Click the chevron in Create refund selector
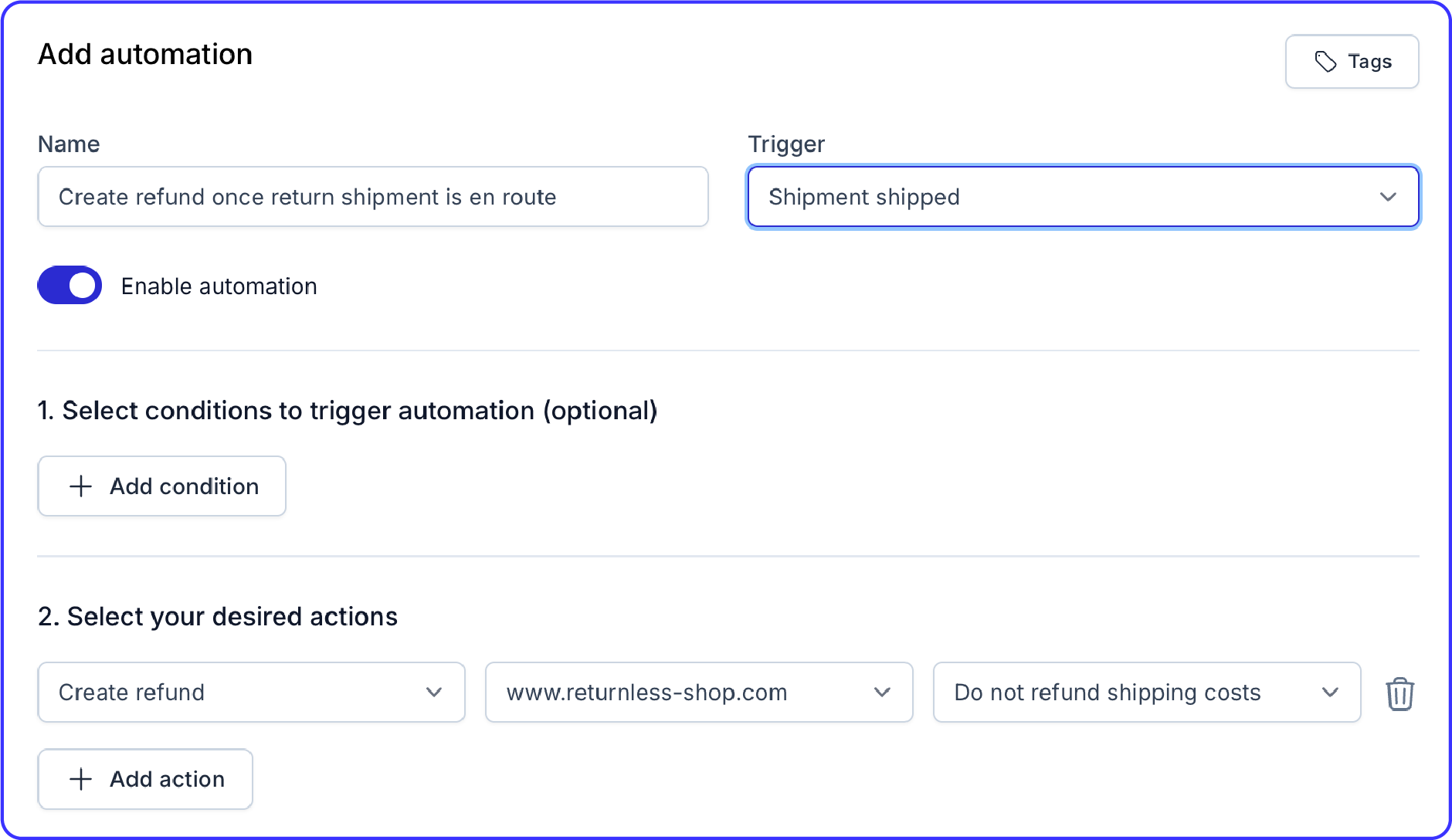 coord(434,693)
